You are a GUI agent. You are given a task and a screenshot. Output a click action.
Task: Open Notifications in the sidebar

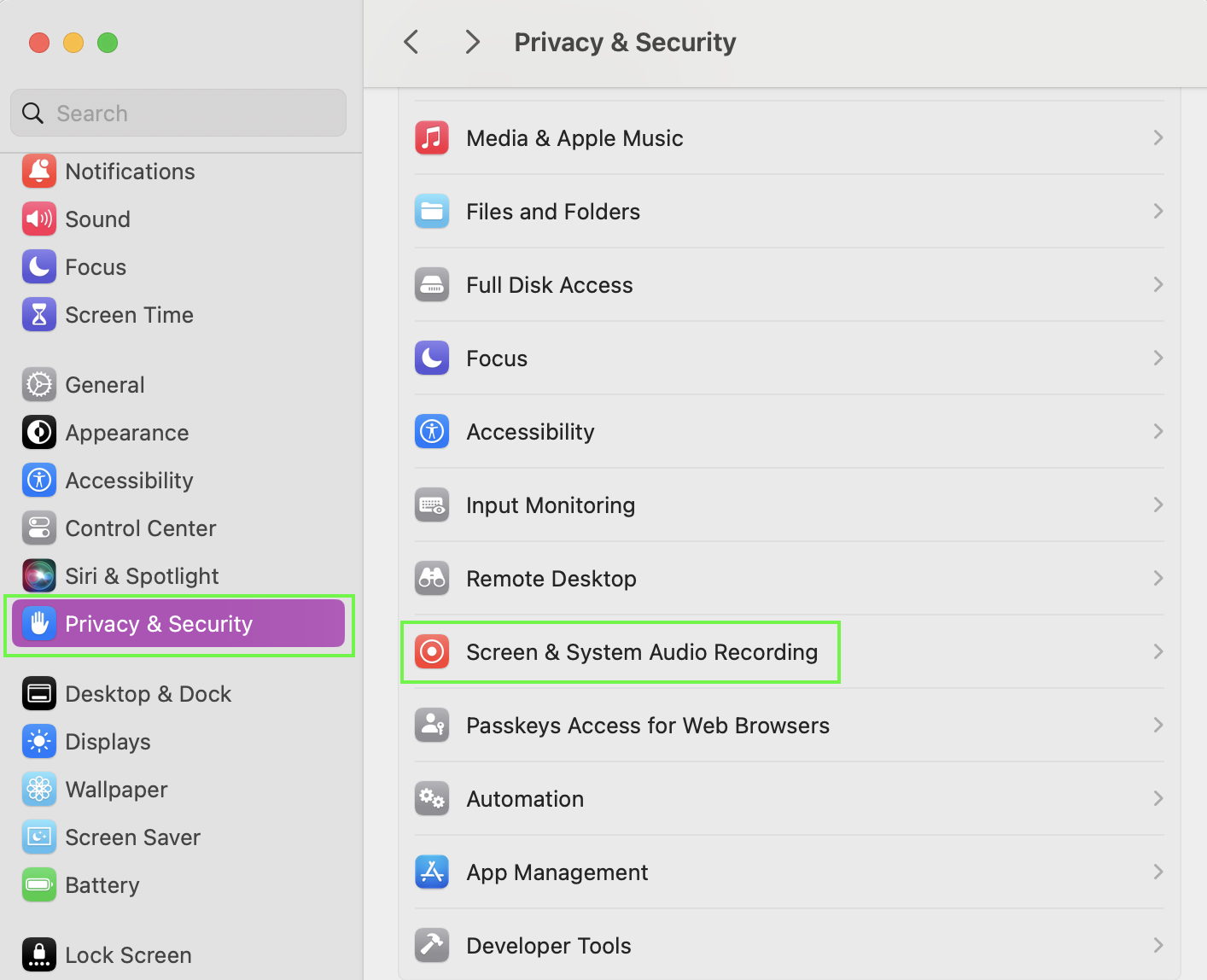point(130,172)
